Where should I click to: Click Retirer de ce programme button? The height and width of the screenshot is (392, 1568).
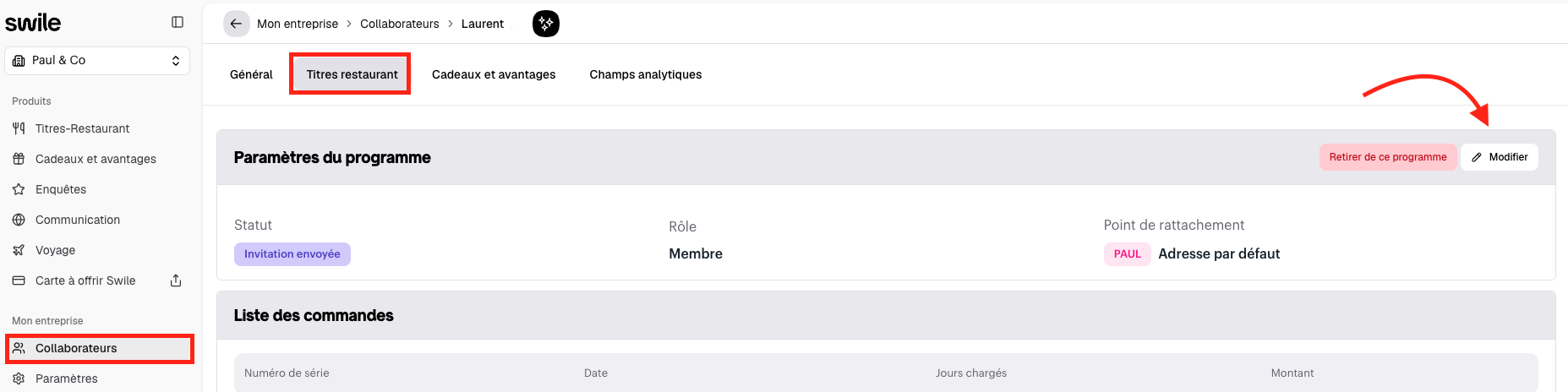1388,157
